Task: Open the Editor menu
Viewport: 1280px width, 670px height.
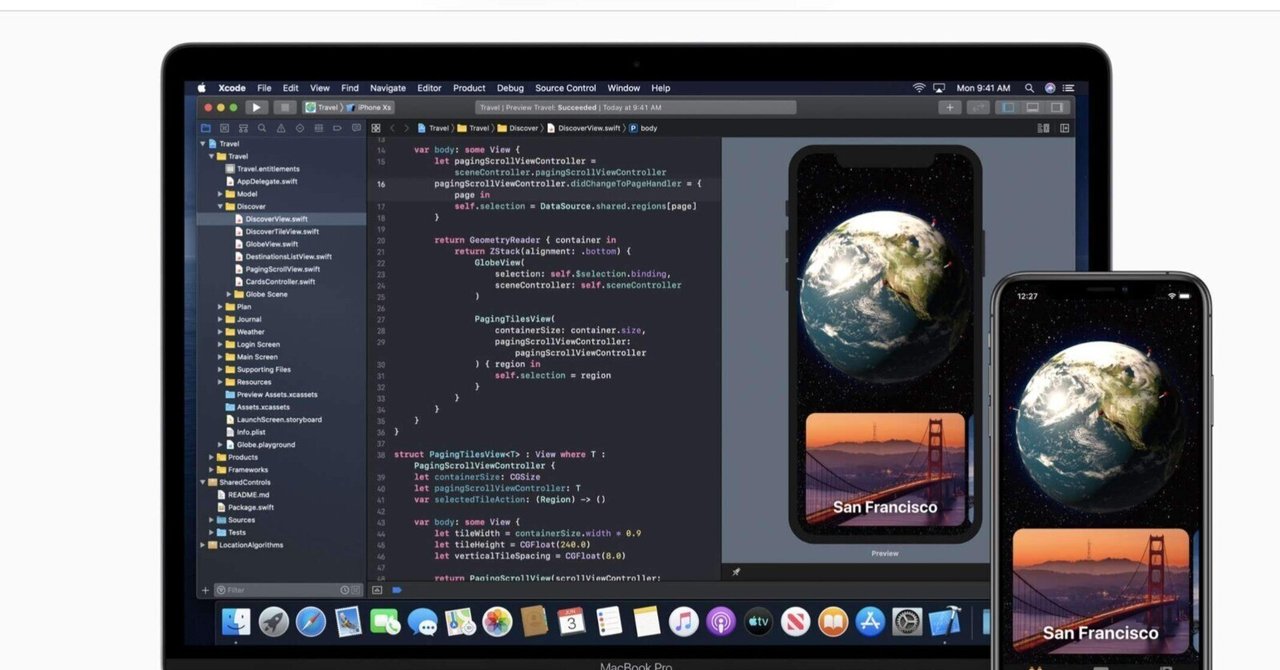Action: (x=429, y=88)
